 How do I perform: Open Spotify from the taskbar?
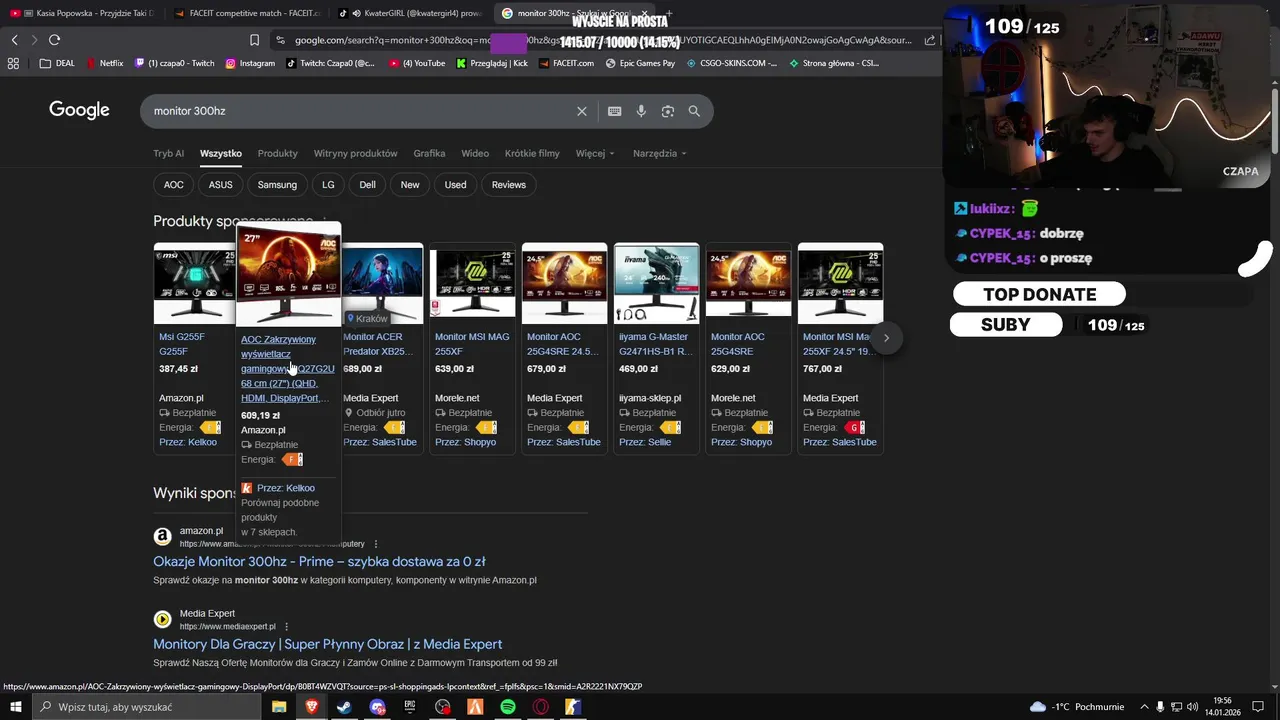[508, 707]
